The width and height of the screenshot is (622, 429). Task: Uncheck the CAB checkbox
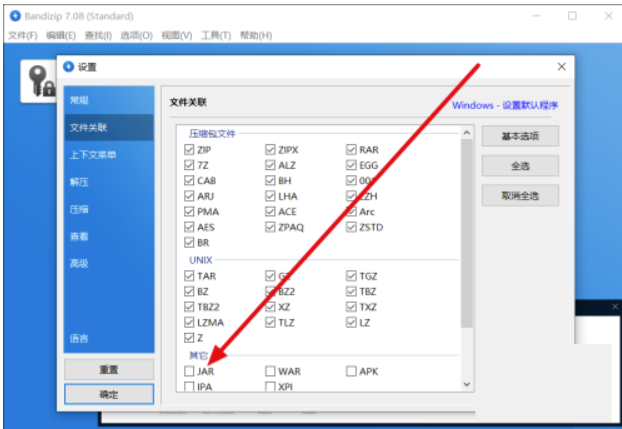(x=189, y=181)
